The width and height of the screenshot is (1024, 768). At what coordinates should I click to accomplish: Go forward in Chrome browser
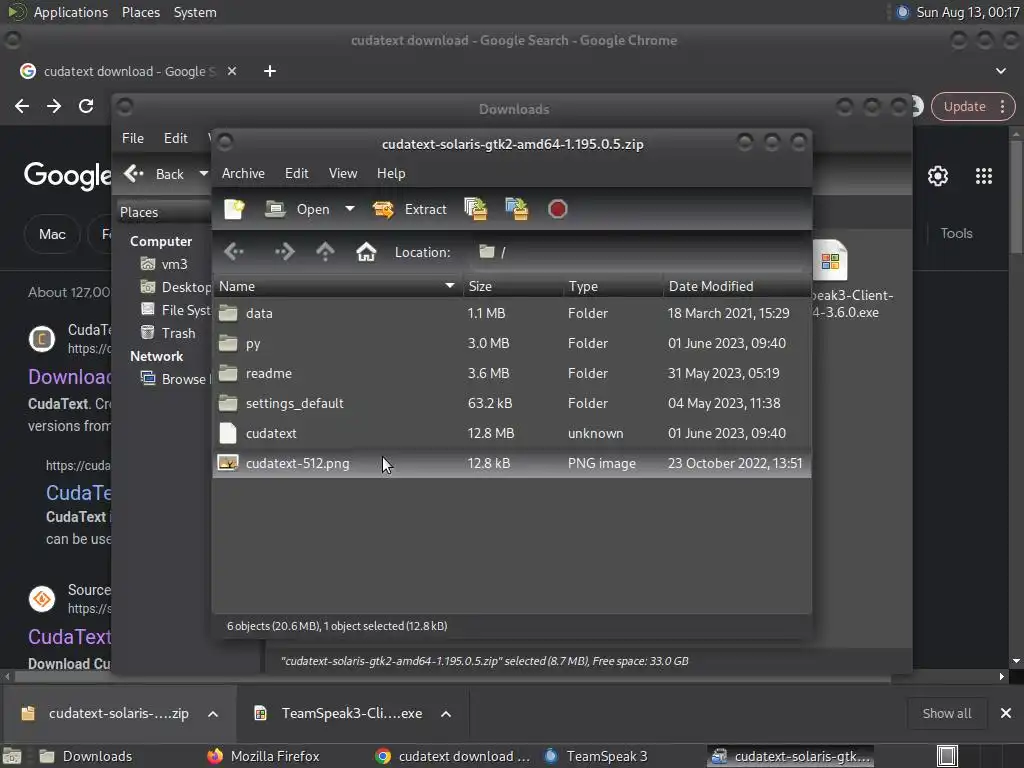pyautogui.click(x=54, y=106)
